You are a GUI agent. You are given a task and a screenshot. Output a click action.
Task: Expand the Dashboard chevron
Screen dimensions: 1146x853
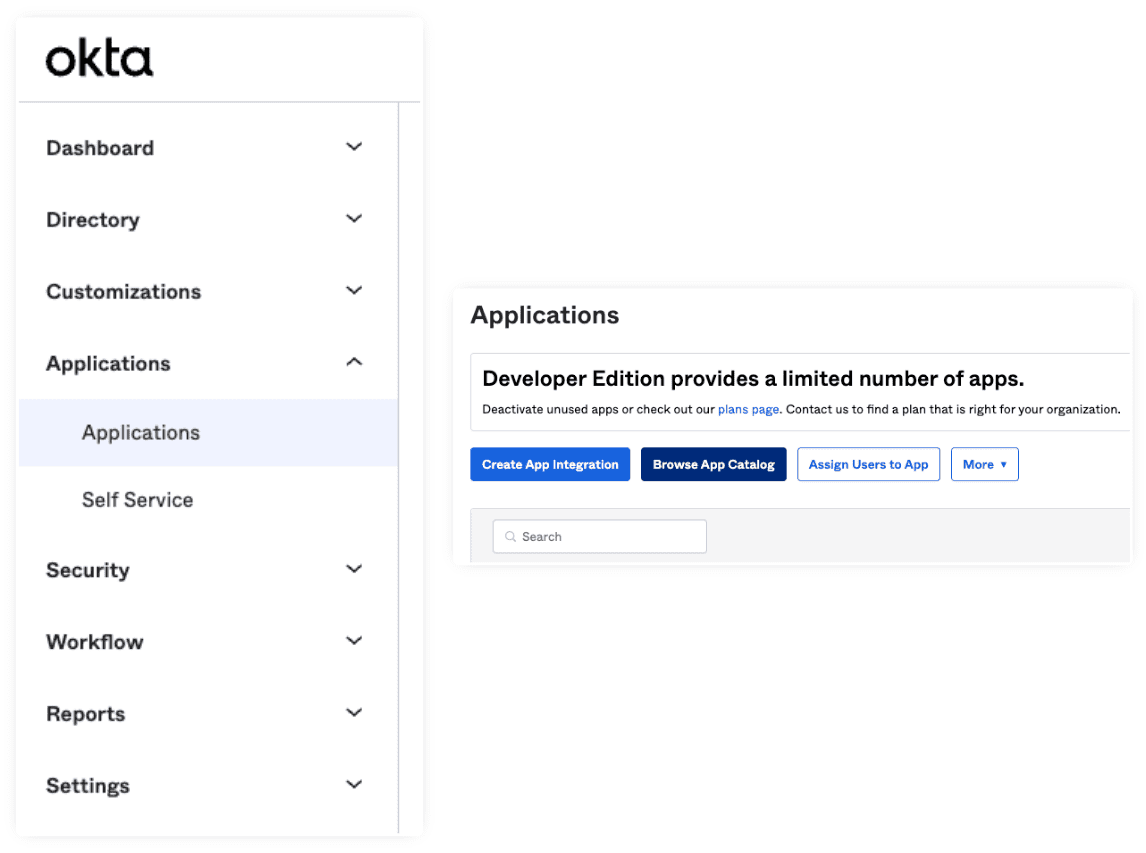click(354, 147)
